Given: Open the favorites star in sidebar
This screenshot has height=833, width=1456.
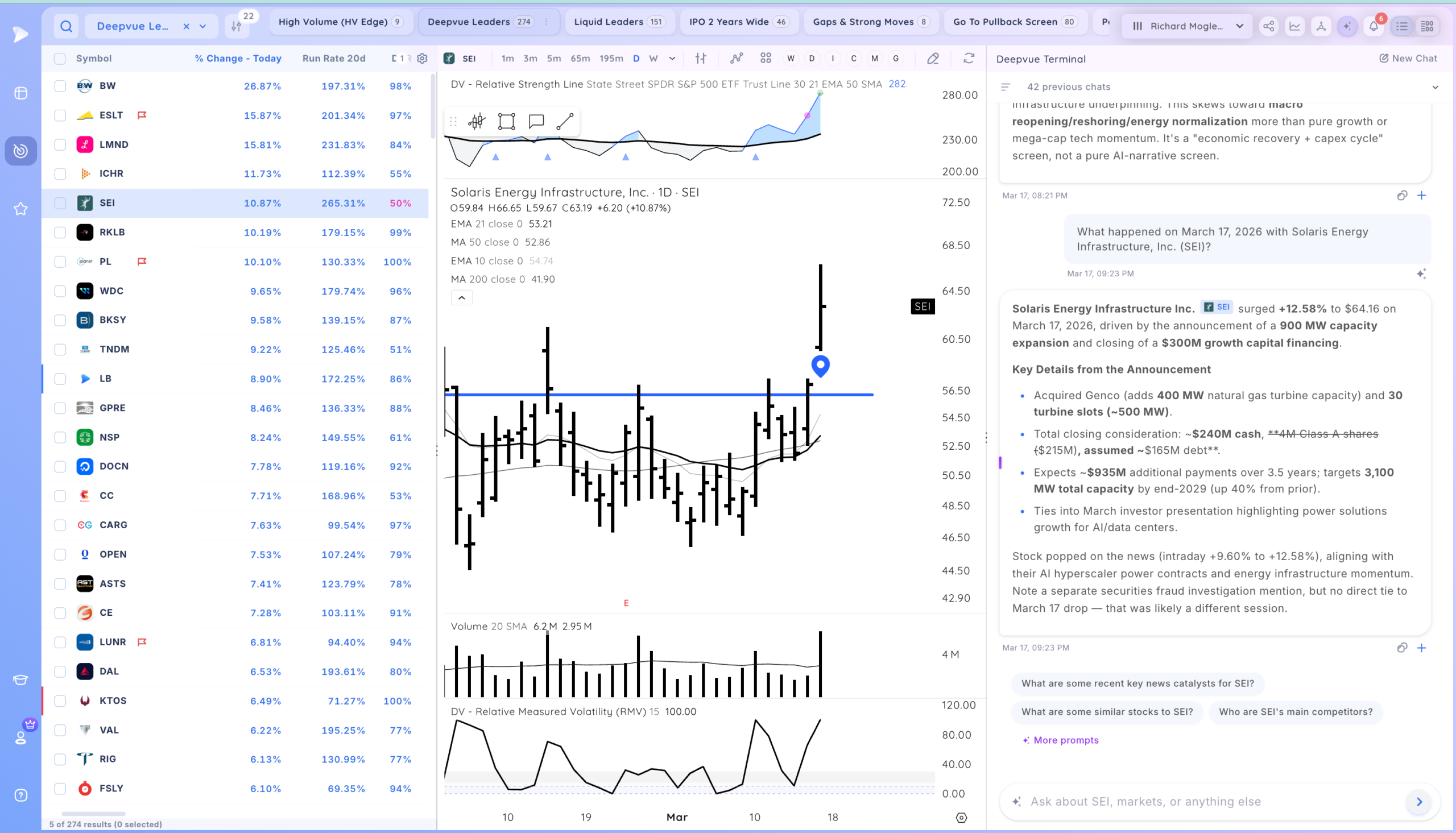Looking at the screenshot, I should 20,209.
